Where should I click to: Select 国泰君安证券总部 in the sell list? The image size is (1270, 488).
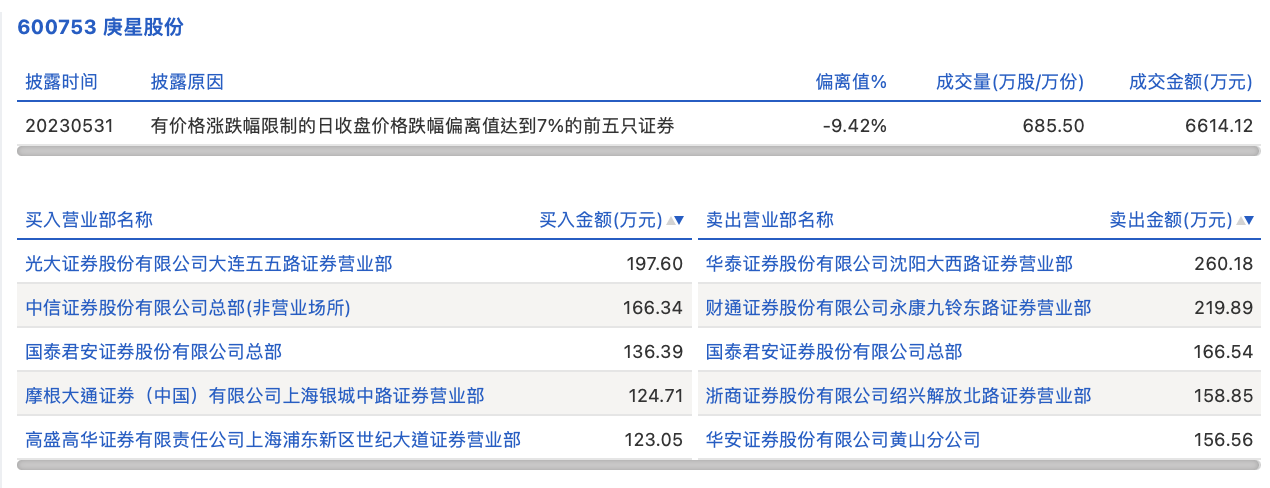pyautogui.click(x=834, y=352)
